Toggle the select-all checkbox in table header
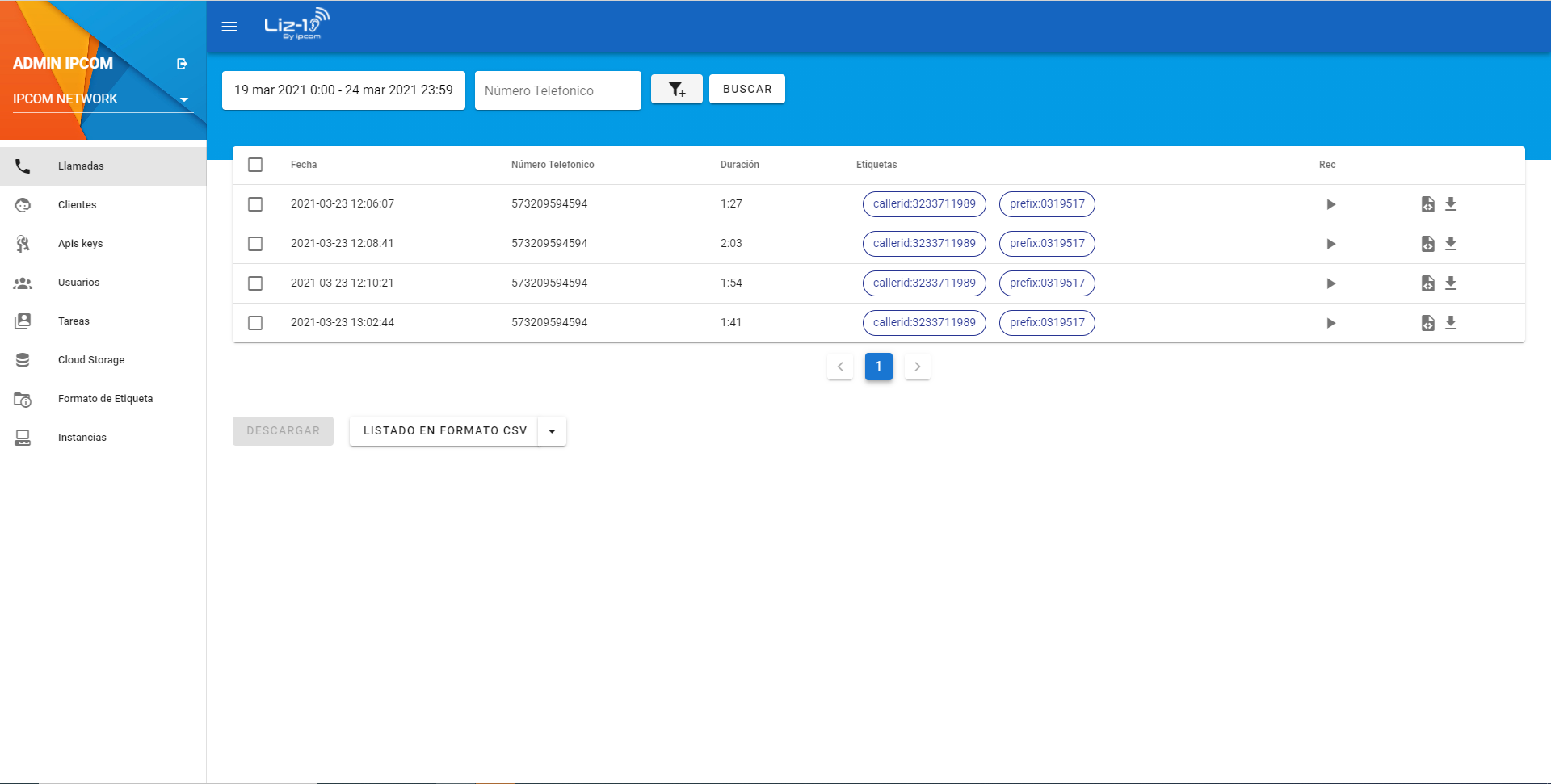Screen dimensions: 1551x784 [x=255, y=165]
